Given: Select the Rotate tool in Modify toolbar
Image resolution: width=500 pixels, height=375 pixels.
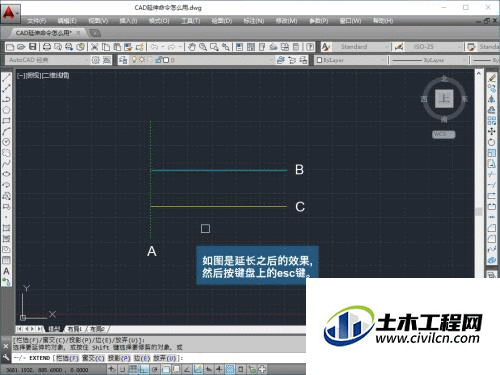Looking at the screenshot, I should point(492,142).
